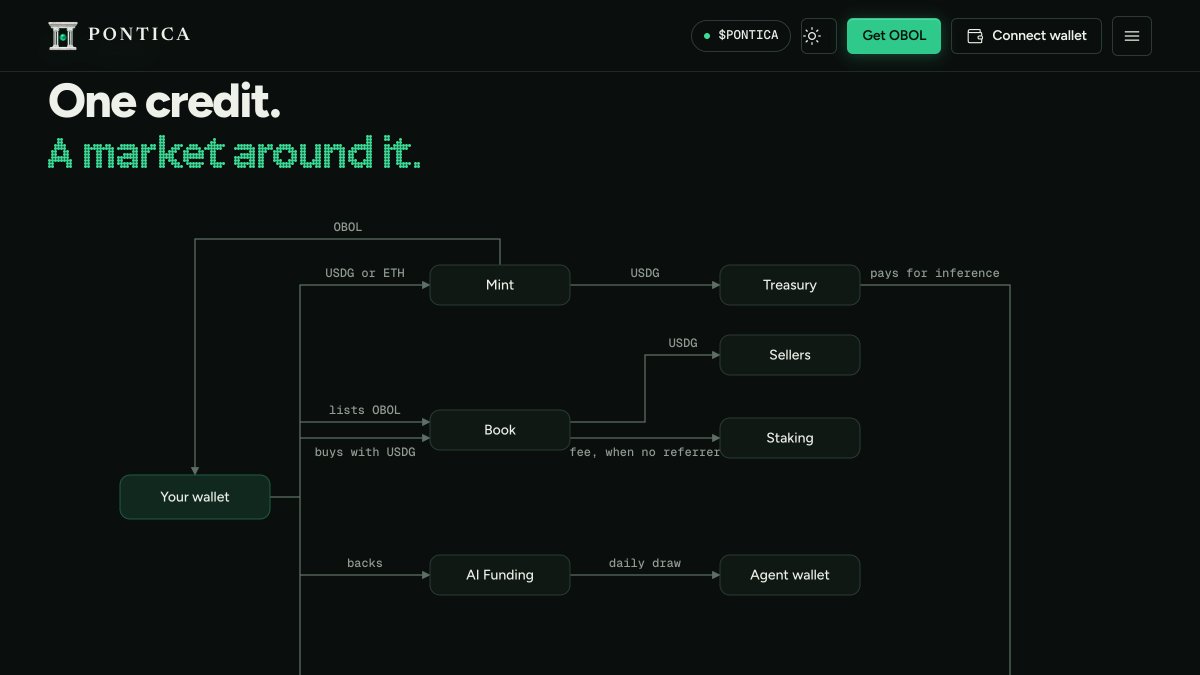Image resolution: width=1200 pixels, height=675 pixels.
Task: Open the hamburger menu
Action: pyautogui.click(x=1132, y=36)
